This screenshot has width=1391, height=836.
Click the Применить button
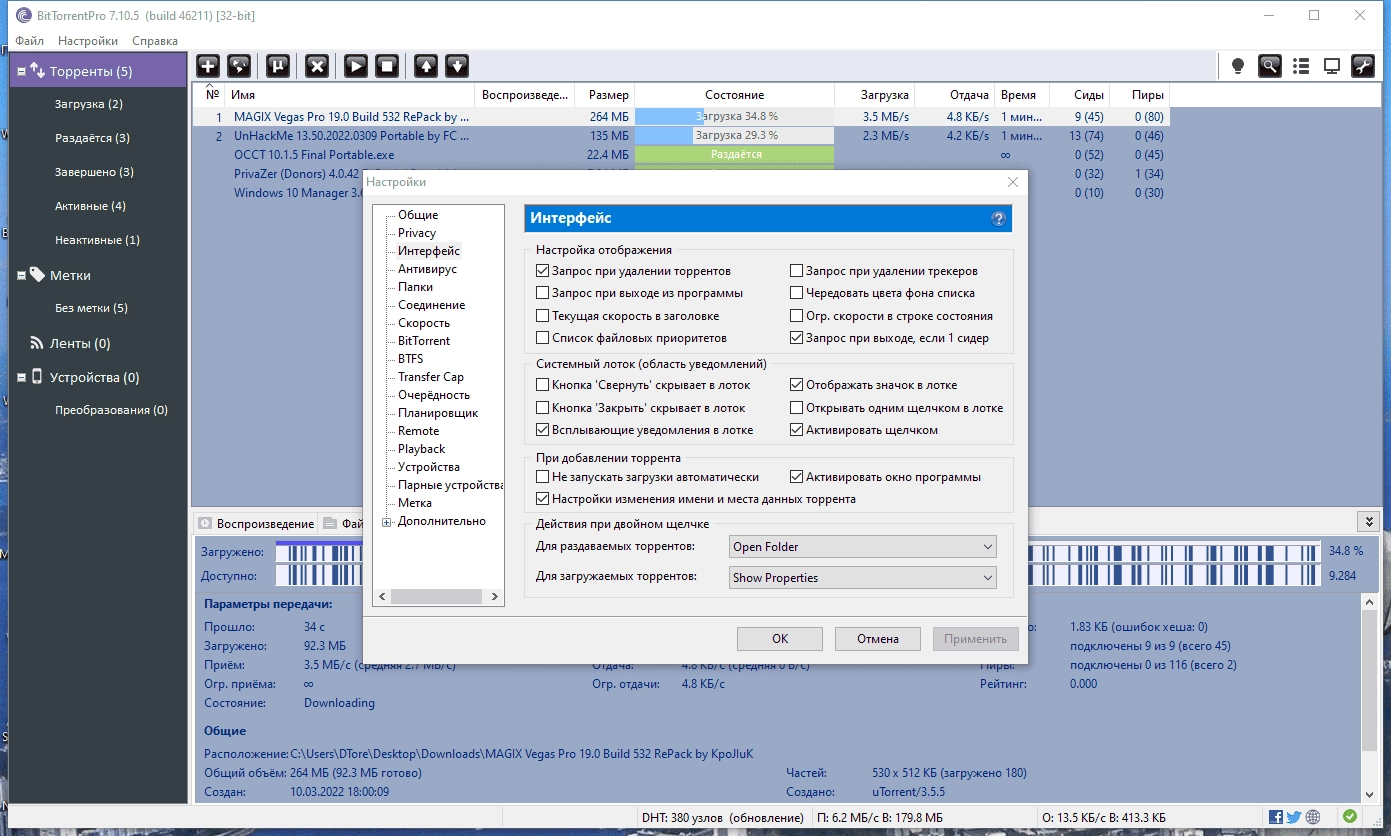tap(975, 639)
